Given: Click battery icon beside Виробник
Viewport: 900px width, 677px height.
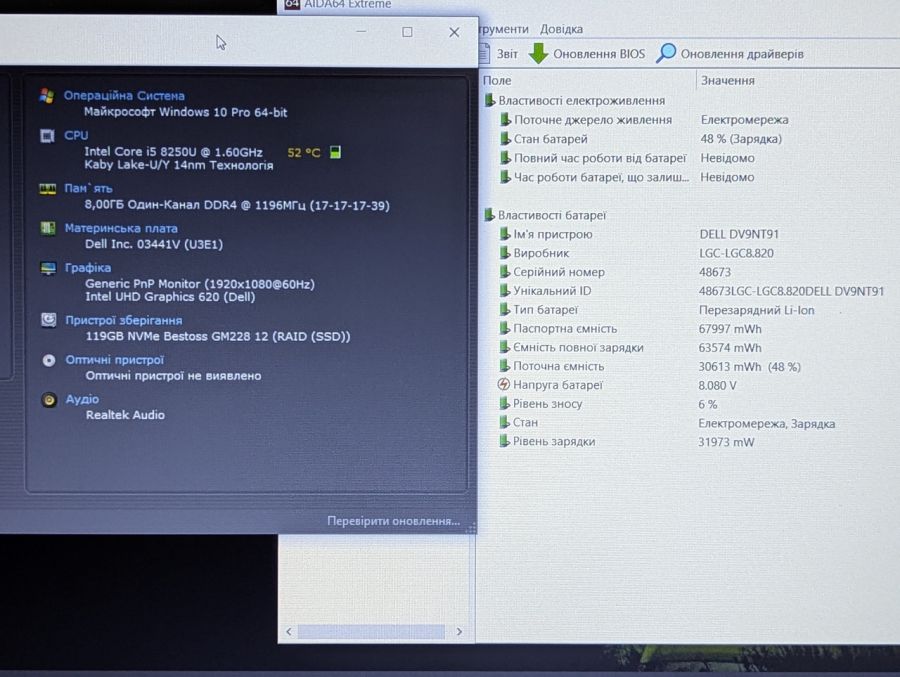Looking at the screenshot, I should [504, 253].
